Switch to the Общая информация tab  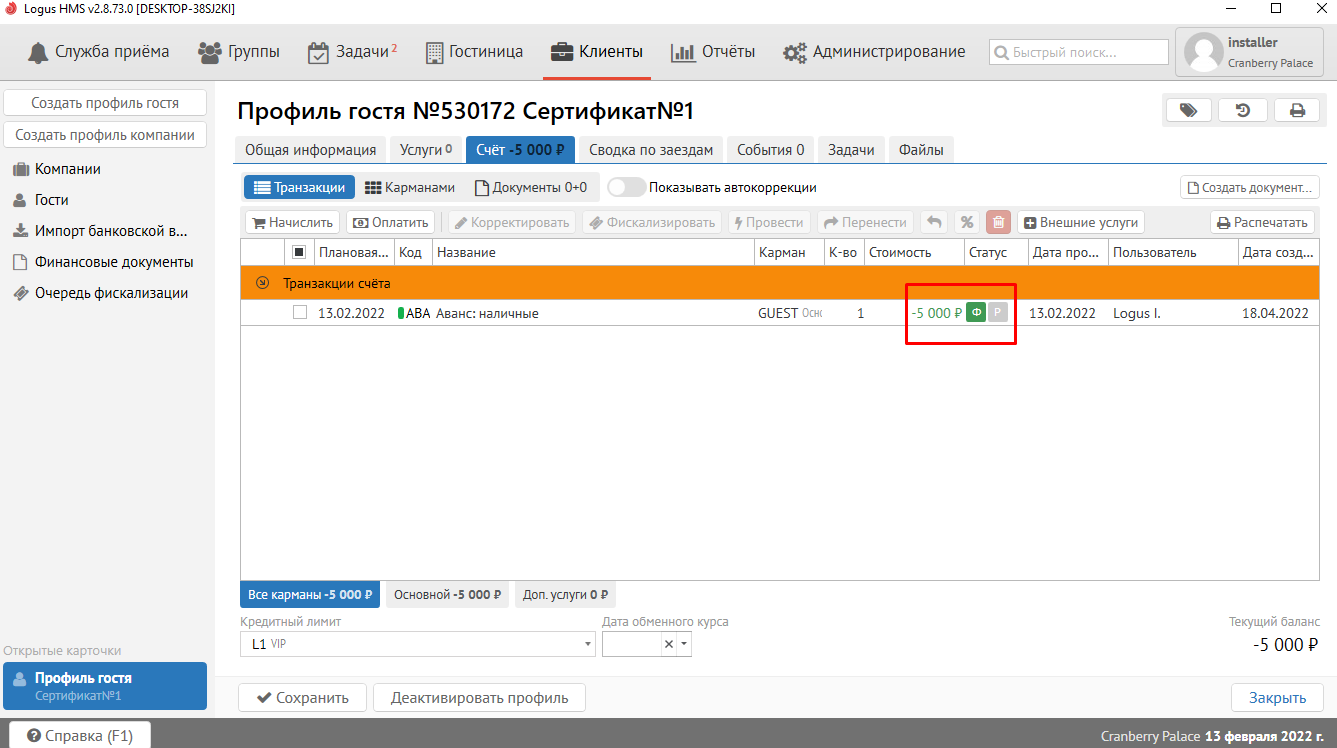coord(310,150)
